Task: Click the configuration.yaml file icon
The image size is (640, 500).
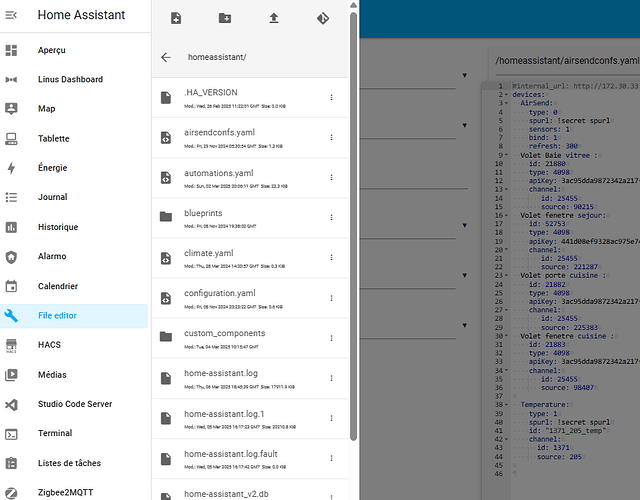Action: click(x=166, y=298)
